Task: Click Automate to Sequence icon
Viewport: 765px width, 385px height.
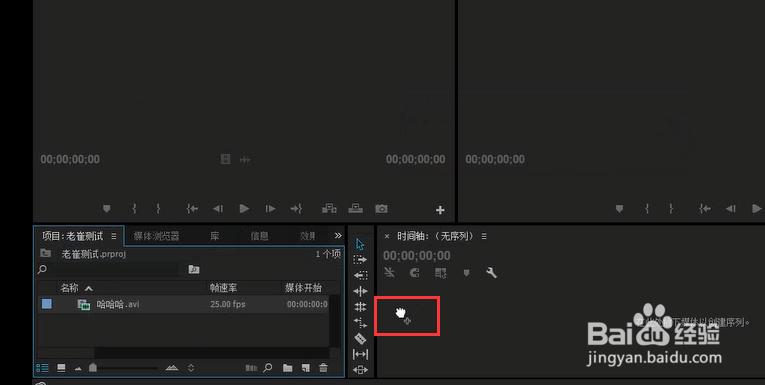Action: [x=251, y=368]
